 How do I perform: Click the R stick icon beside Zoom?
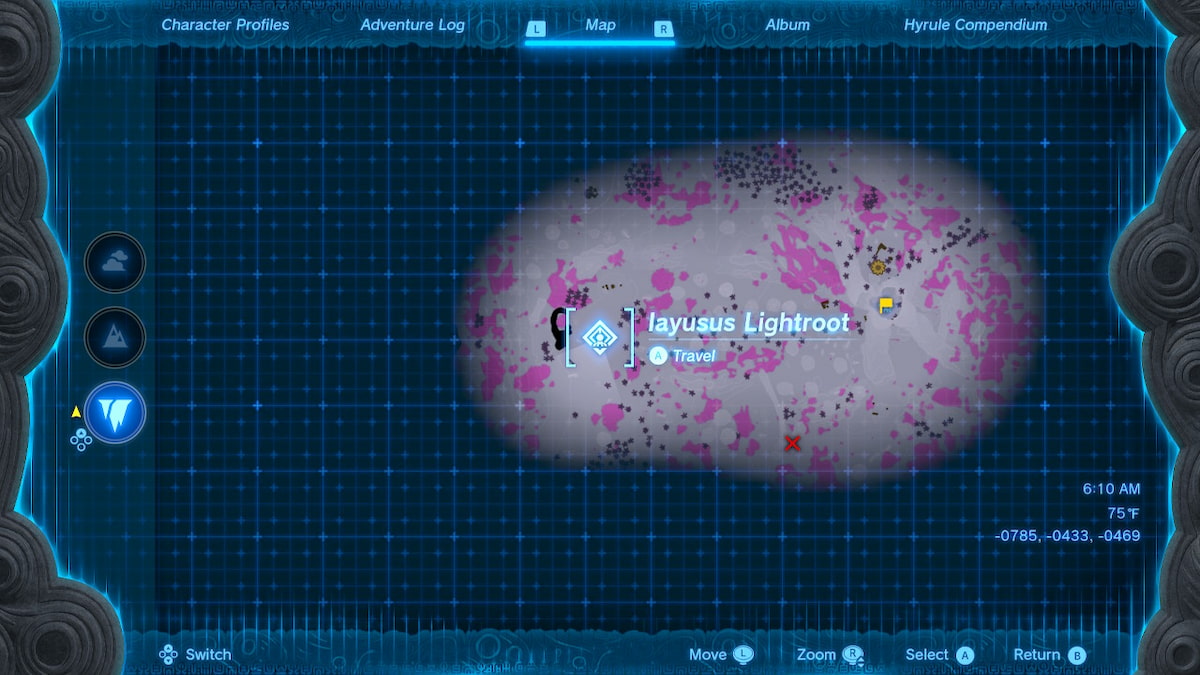[853, 656]
